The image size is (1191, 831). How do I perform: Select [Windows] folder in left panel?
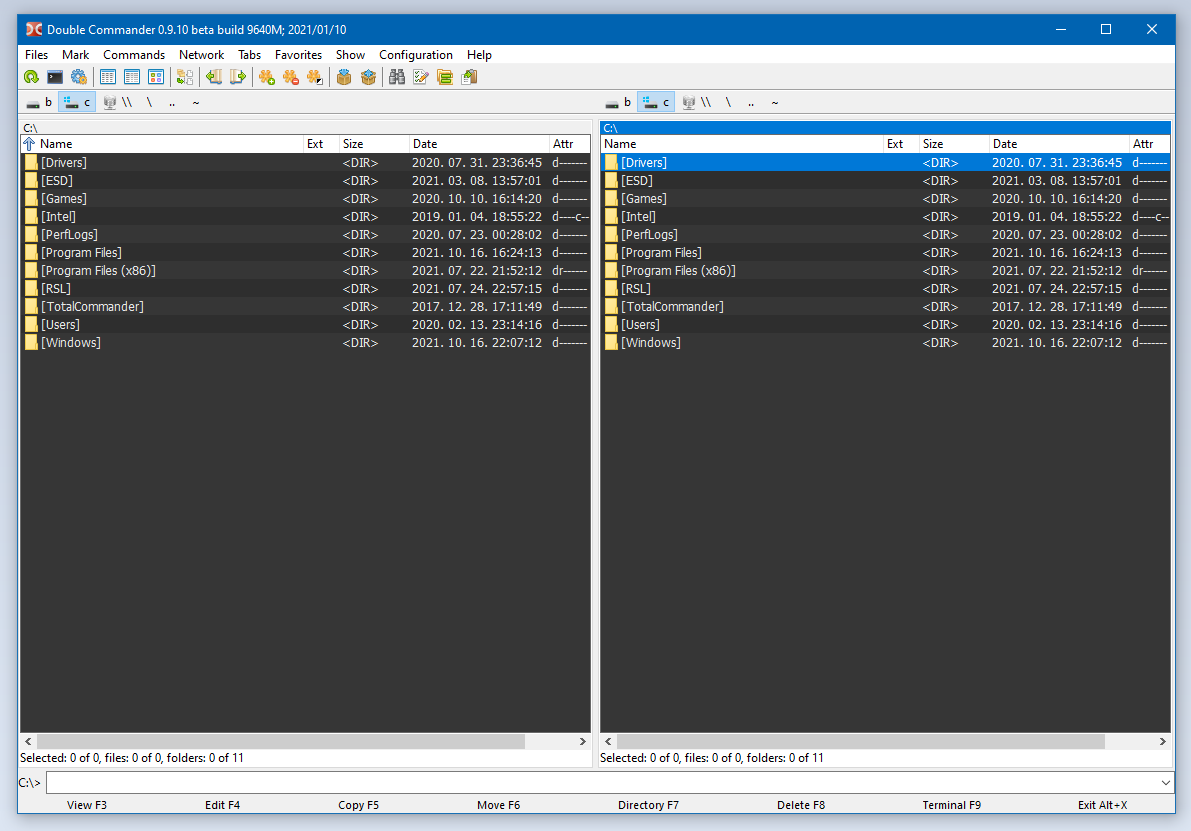[x=305, y=343]
